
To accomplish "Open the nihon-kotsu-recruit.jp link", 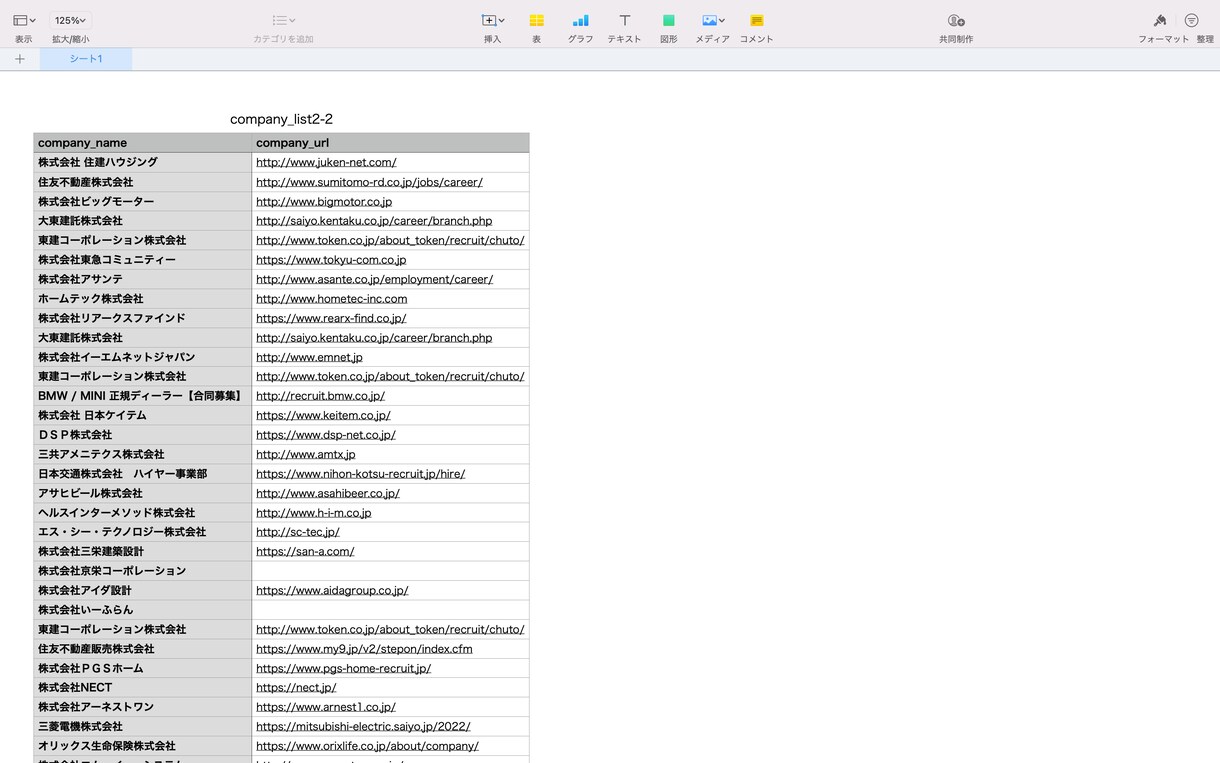I will (x=360, y=474).
